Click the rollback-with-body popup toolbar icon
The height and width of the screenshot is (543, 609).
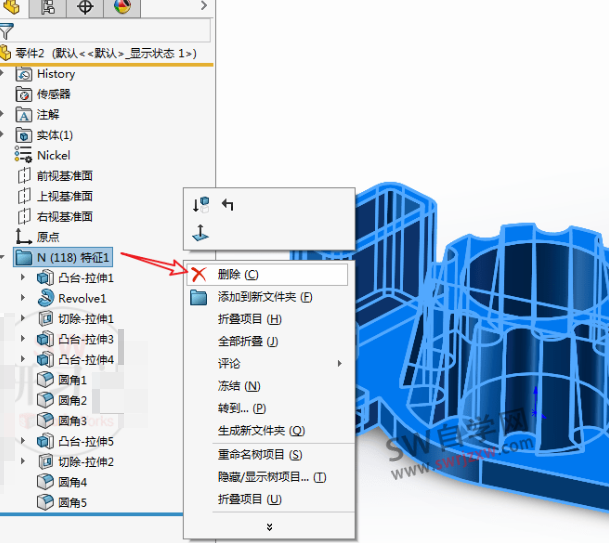tap(201, 205)
